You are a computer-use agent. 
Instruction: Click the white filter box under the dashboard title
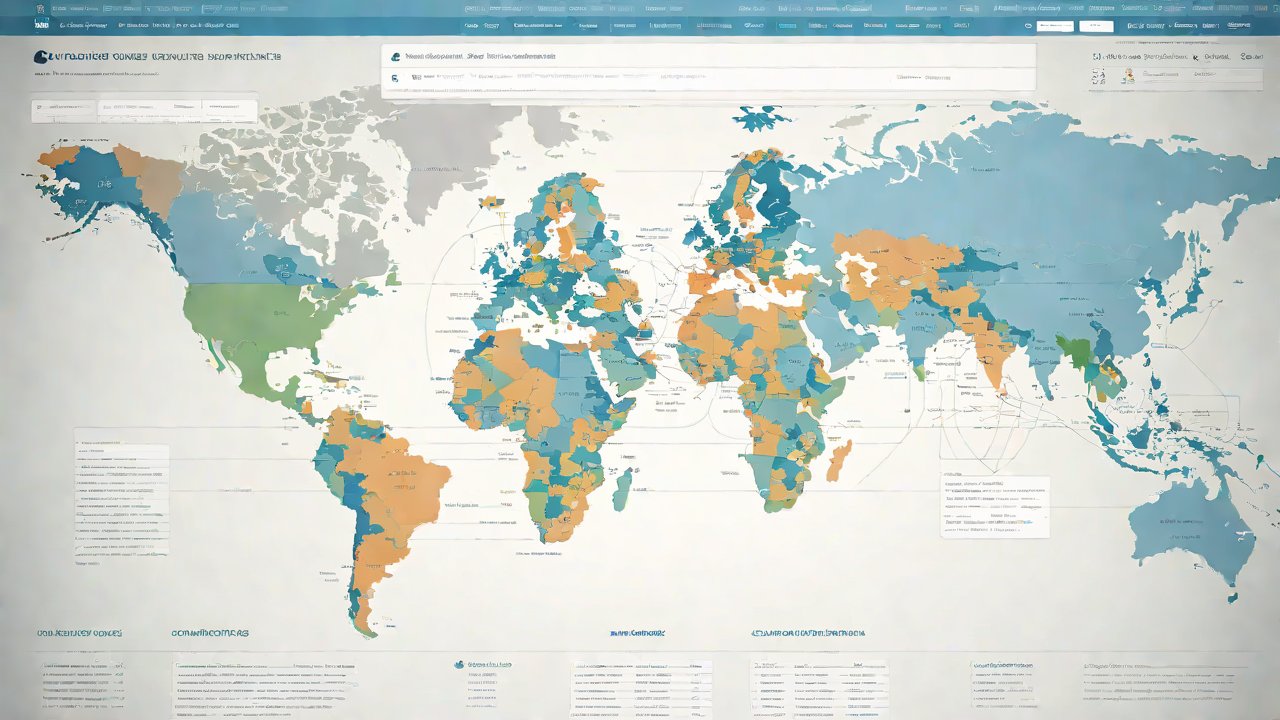(x=143, y=108)
